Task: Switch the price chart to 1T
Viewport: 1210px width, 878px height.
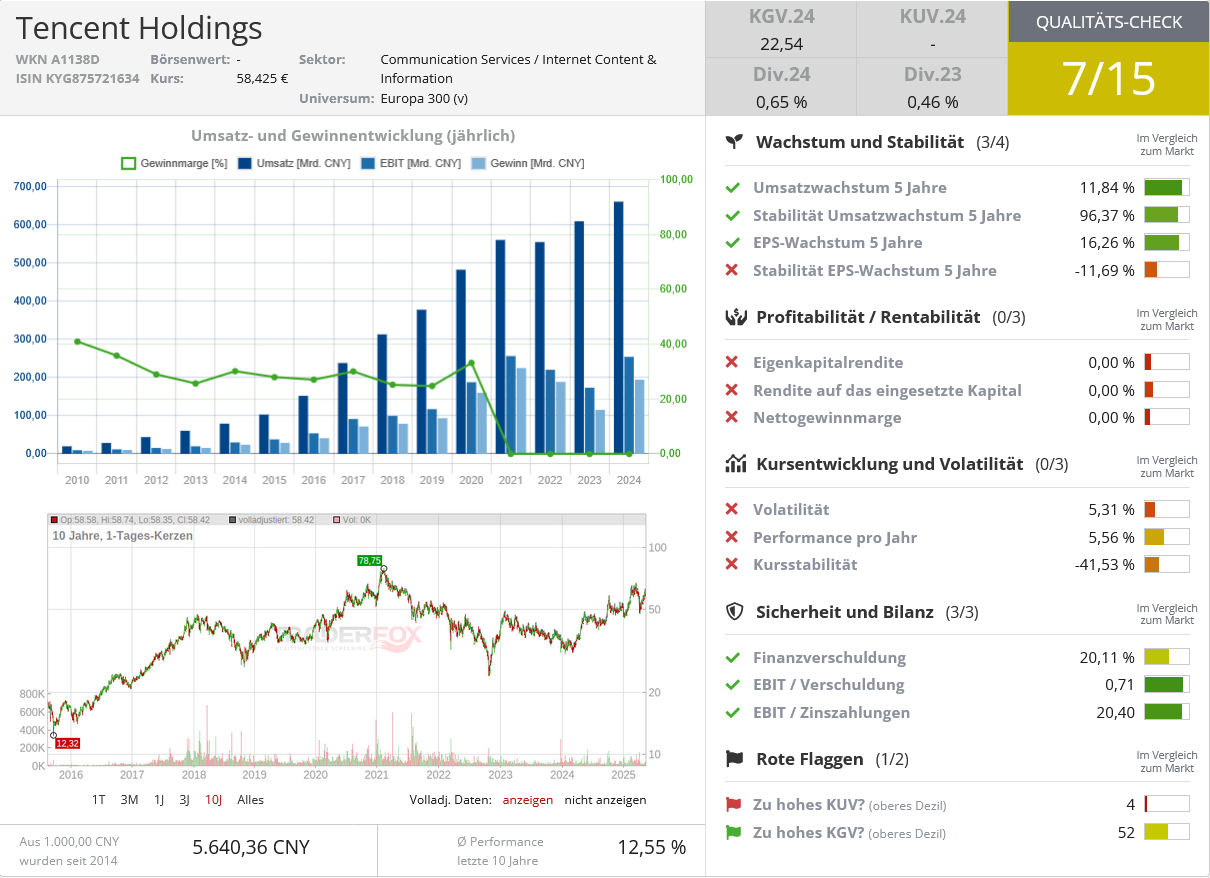Action: pyautogui.click(x=98, y=800)
